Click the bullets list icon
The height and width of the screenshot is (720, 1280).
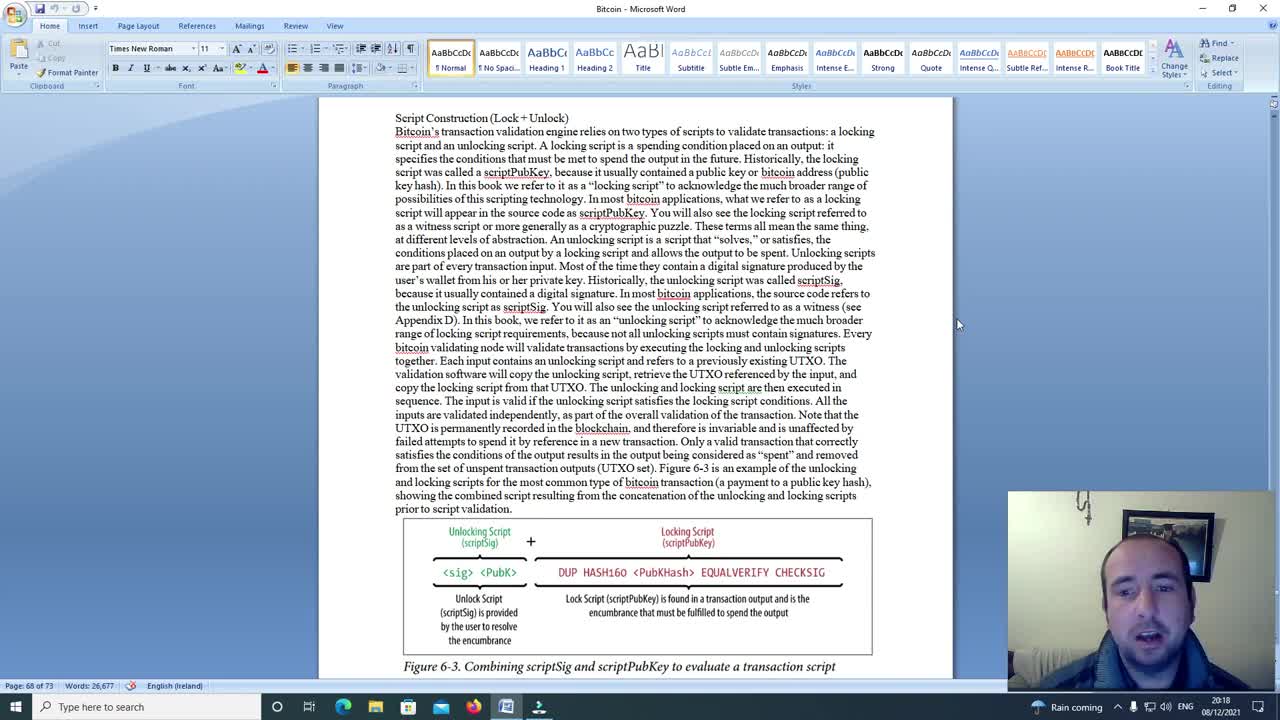[293, 48]
